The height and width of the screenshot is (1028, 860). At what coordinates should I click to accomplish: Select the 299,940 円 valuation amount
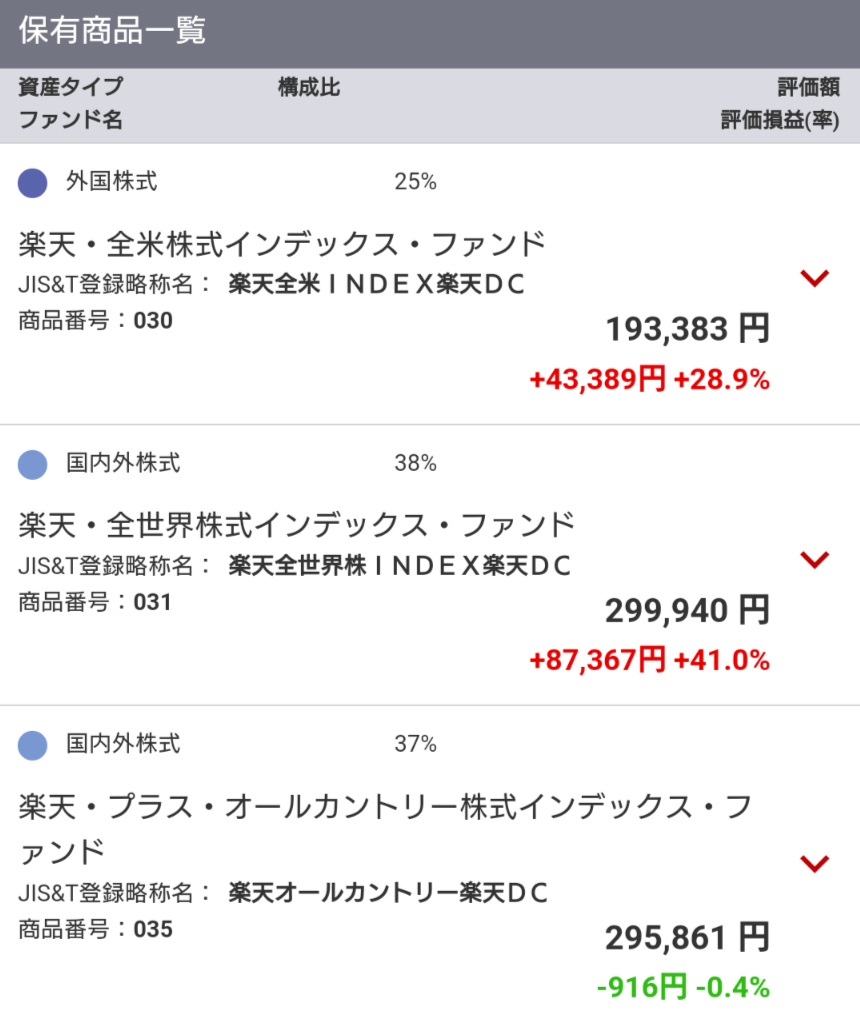[x=687, y=609]
